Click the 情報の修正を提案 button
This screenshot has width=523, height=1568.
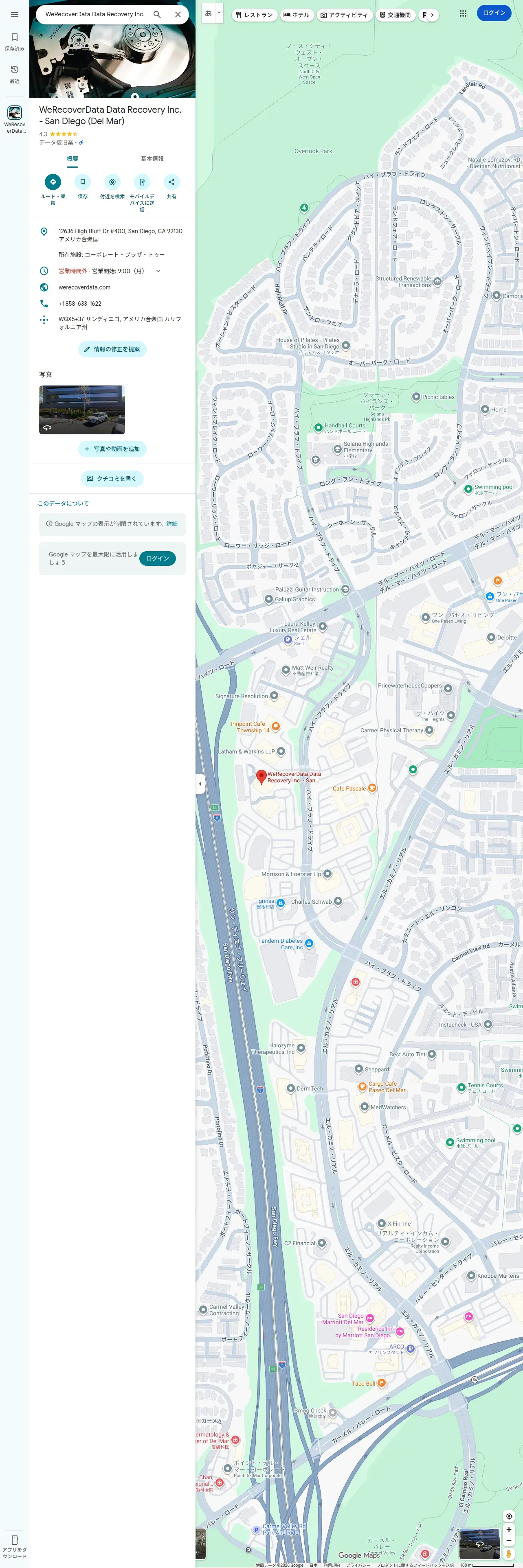coord(112,349)
